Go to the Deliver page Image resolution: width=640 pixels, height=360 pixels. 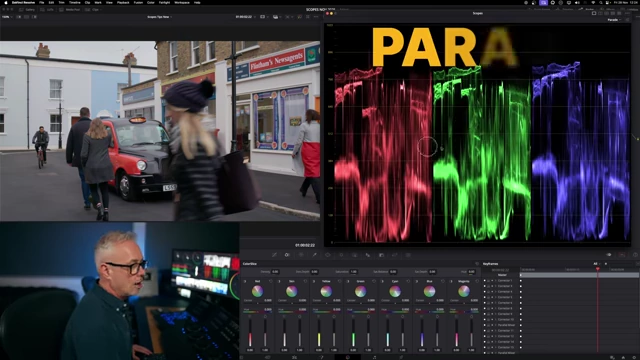click(401, 357)
